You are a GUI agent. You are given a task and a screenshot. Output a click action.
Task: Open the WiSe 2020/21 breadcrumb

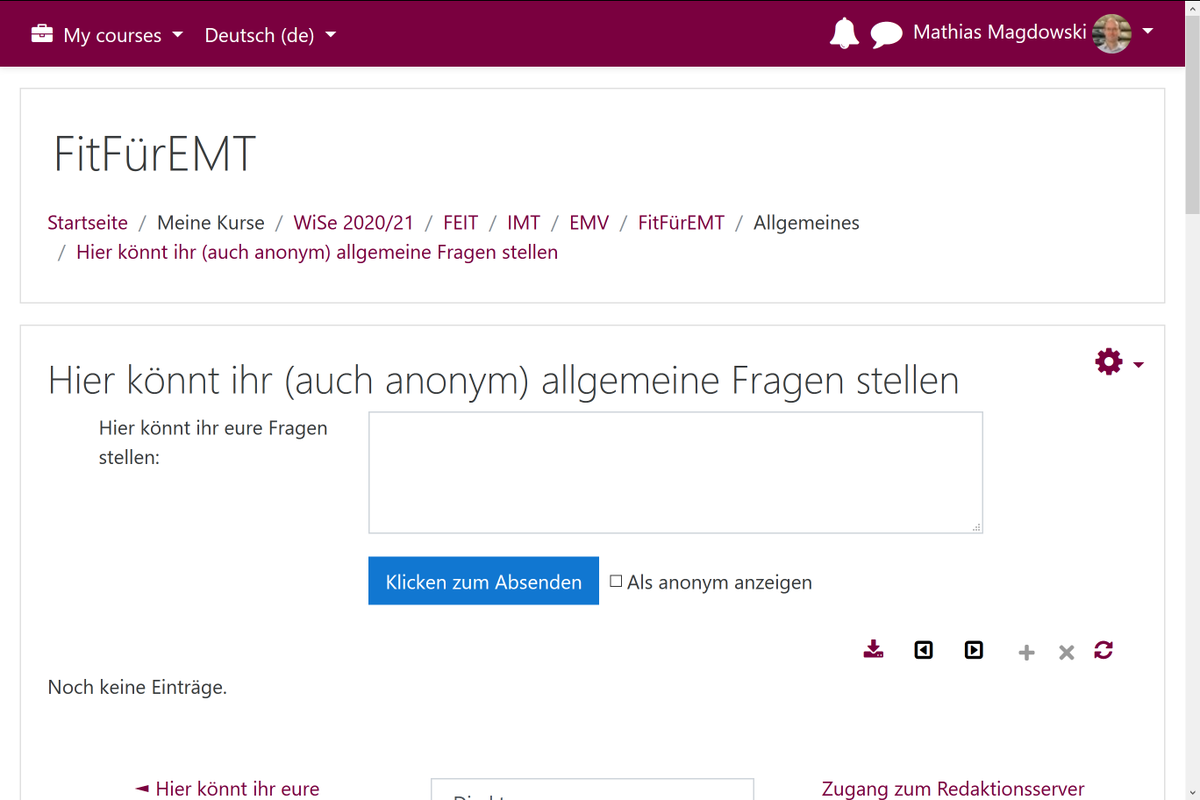tap(353, 223)
